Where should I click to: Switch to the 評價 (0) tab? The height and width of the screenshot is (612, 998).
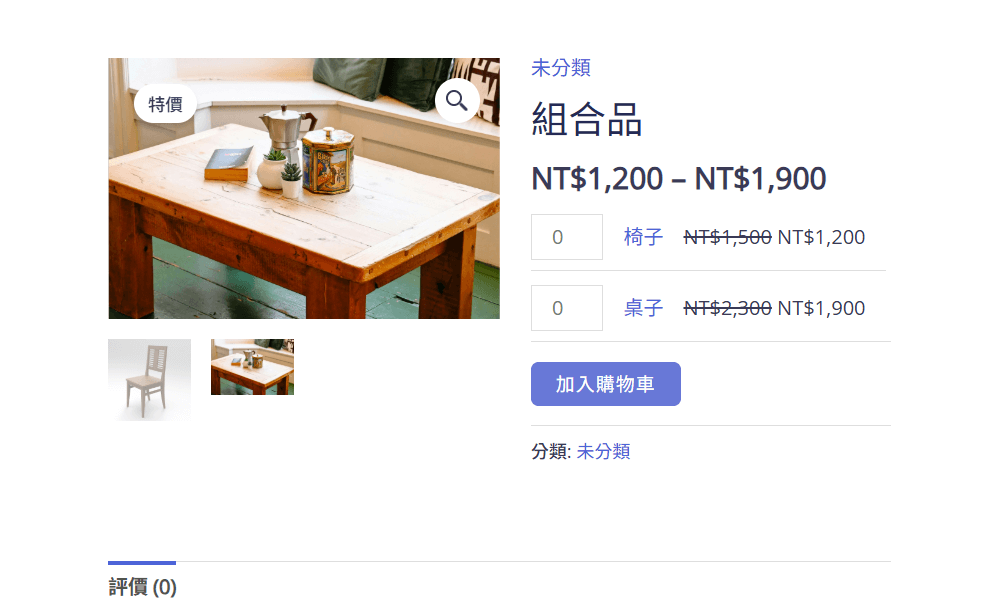coord(142,587)
